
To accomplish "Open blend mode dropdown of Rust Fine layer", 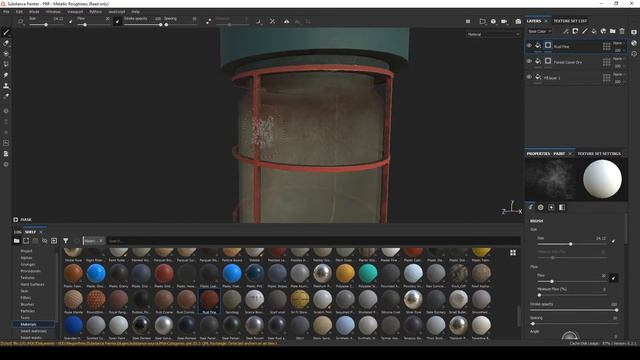I will [618, 43].
